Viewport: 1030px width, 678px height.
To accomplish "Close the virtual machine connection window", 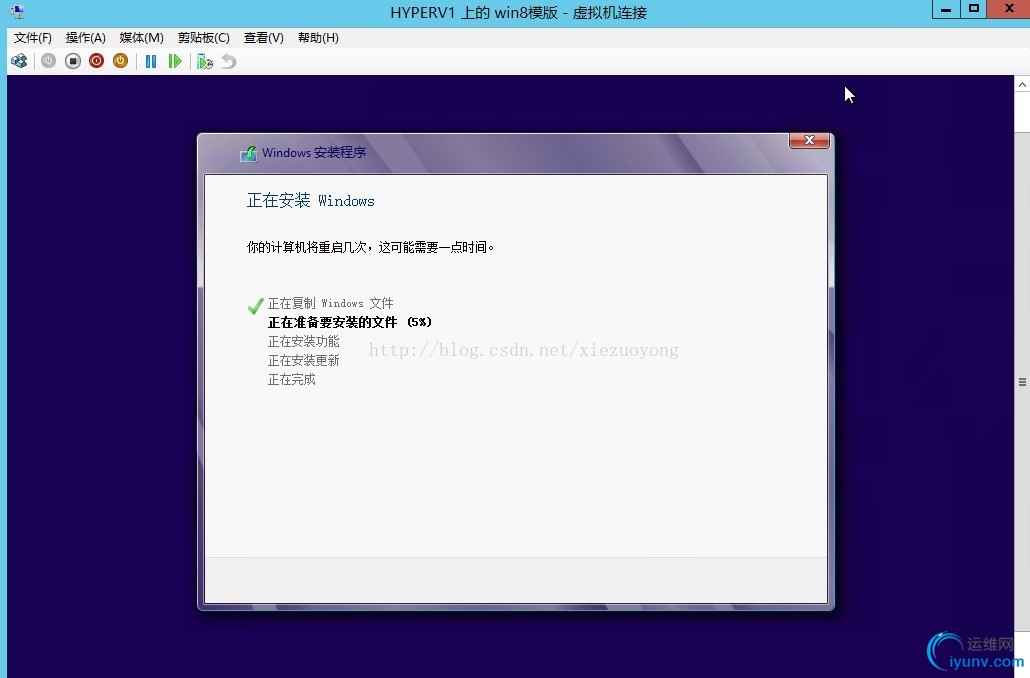I will click(1009, 9).
